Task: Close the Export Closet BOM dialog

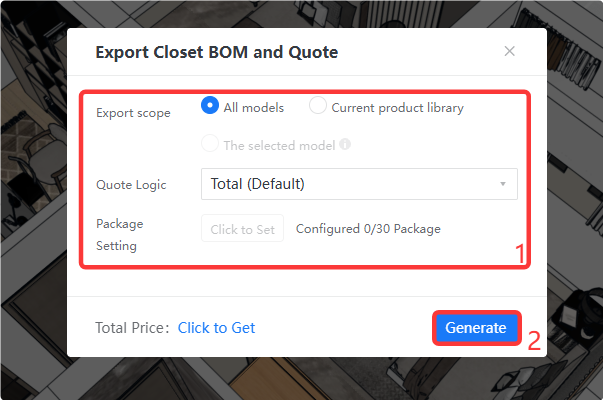Action: [510, 51]
